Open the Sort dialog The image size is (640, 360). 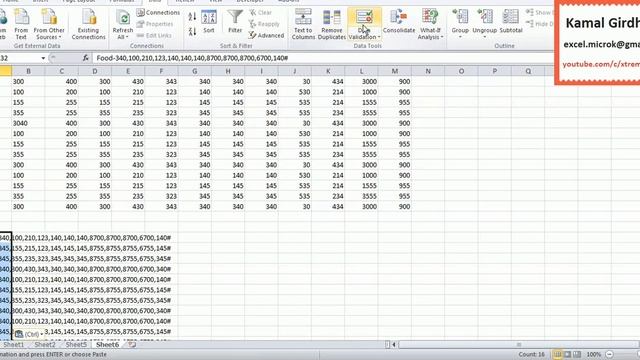[209, 21]
